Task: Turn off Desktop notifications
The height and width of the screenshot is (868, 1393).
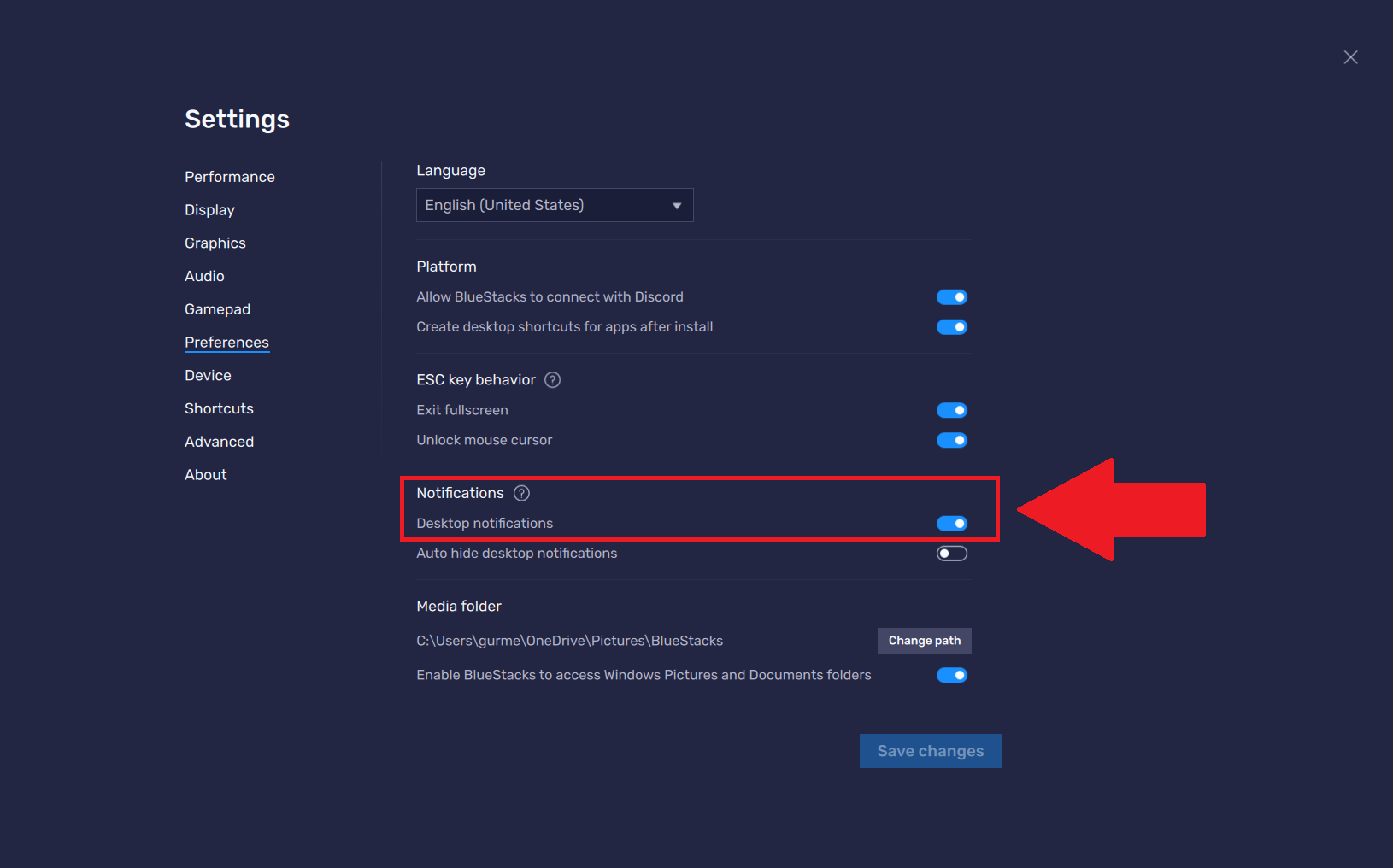Action: 952,524
